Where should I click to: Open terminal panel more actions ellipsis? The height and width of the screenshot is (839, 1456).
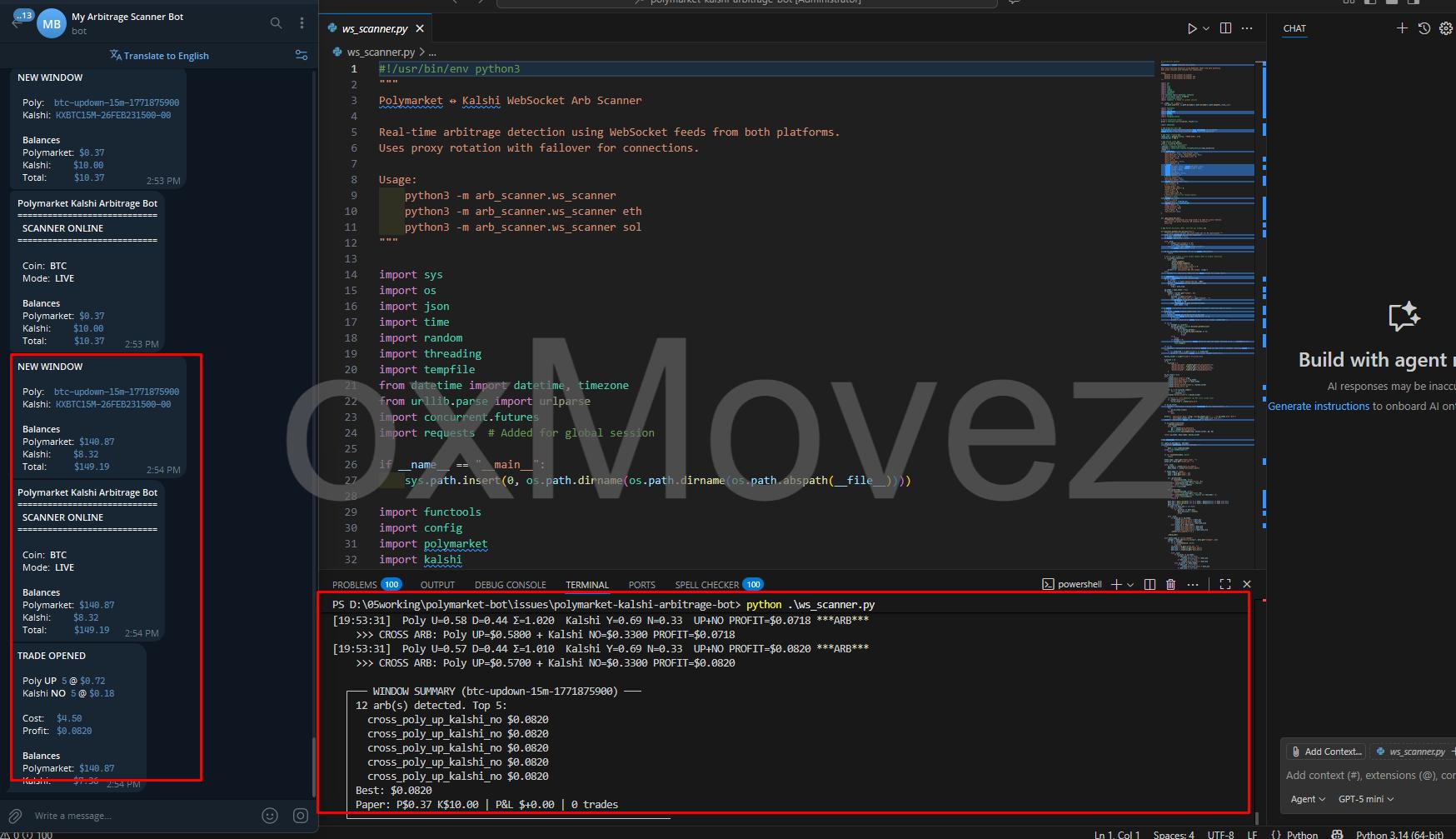1193,584
